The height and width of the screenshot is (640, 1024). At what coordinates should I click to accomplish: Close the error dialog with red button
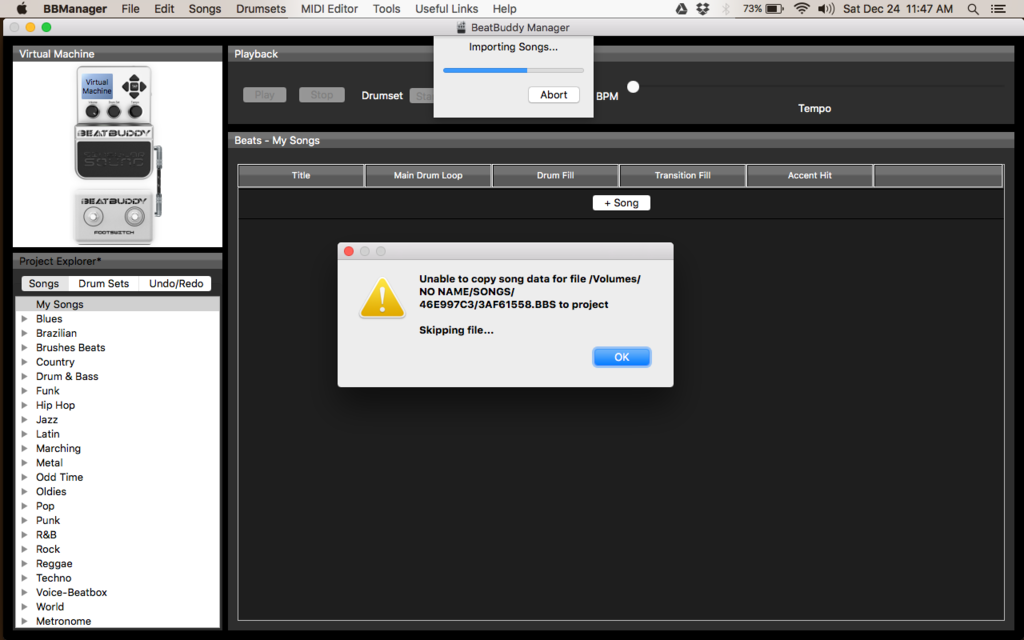(x=349, y=251)
